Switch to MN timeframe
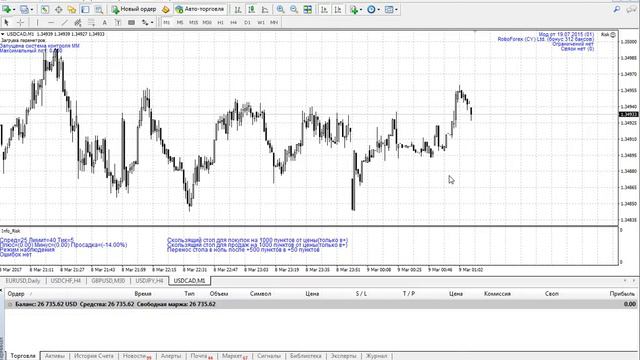The image size is (640, 360). tap(274, 22)
